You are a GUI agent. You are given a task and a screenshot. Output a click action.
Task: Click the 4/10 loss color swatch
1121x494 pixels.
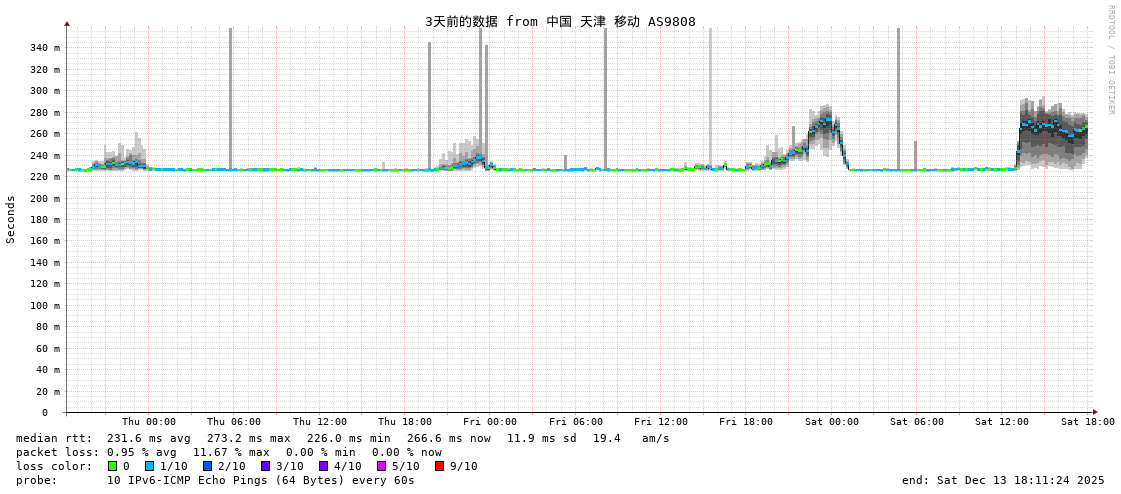tap(323, 466)
